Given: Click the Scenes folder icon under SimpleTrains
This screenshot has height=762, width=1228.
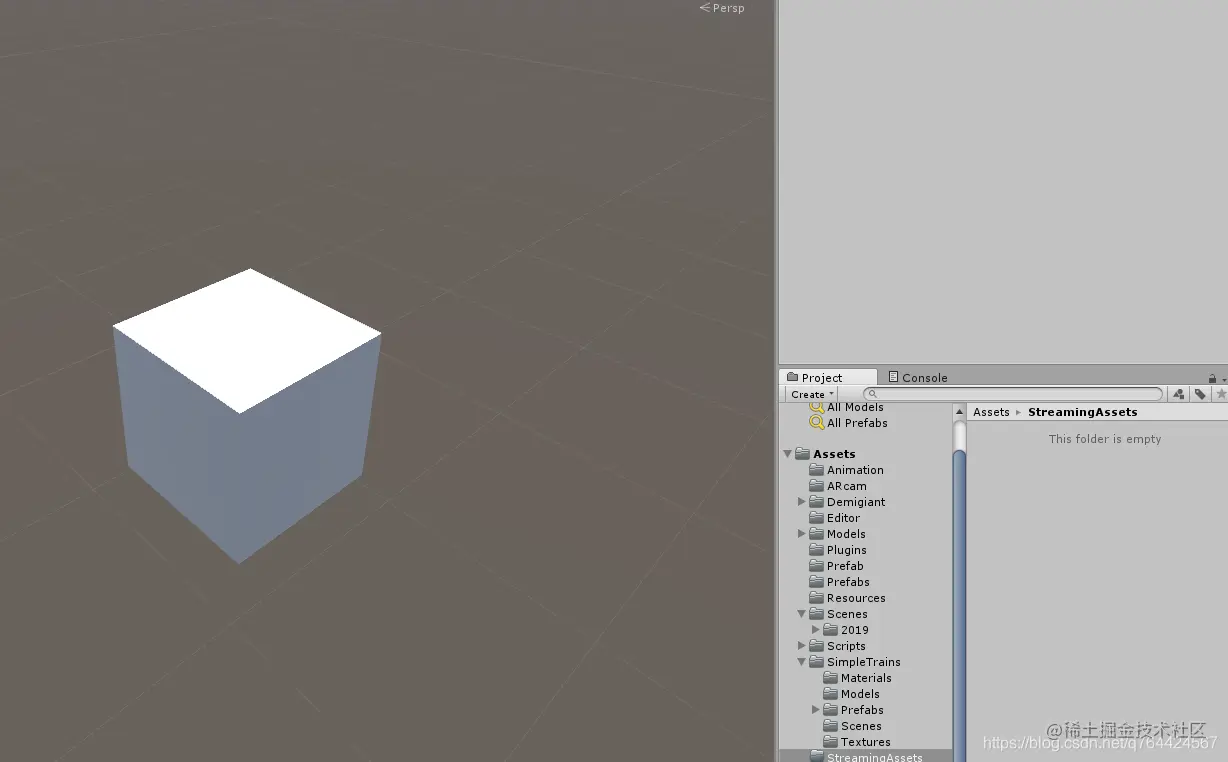Looking at the screenshot, I should [x=830, y=726].
